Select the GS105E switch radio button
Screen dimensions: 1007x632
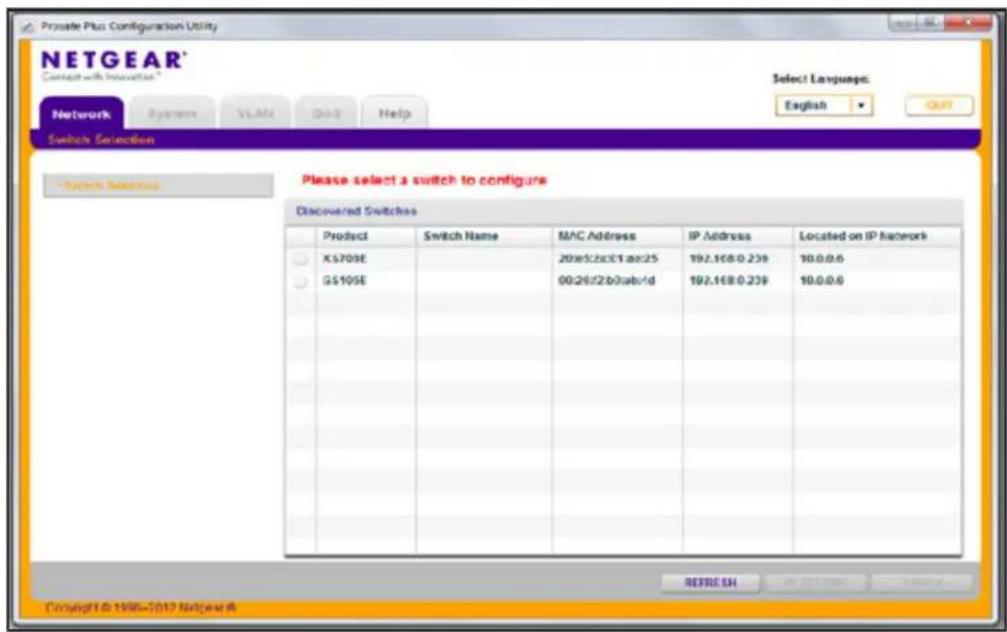[x=301, y=282]
